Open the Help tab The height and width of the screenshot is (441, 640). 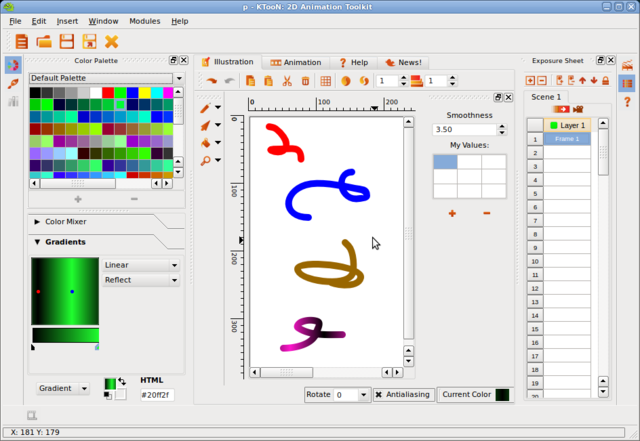pos(353,62)
